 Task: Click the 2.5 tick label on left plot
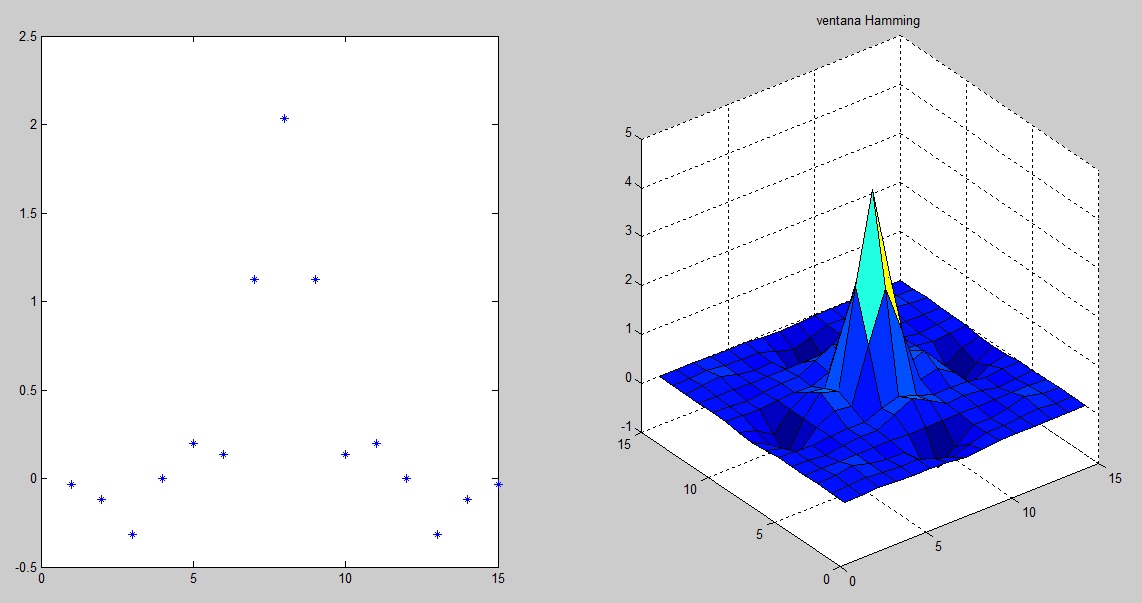click(29, 37)
